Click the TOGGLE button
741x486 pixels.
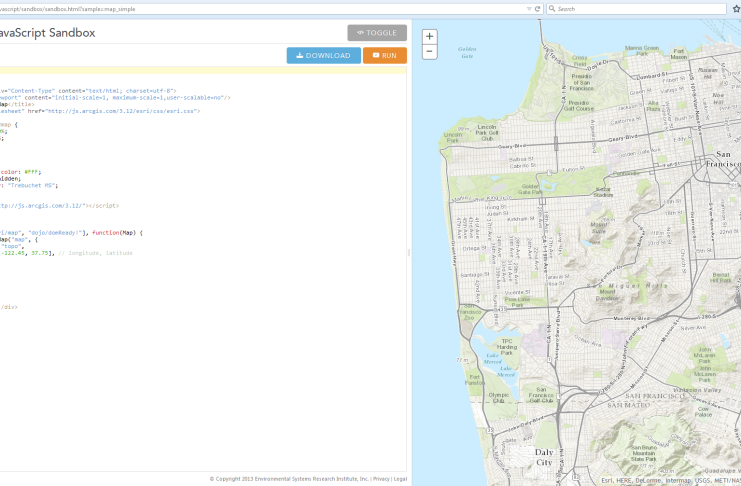377,33
